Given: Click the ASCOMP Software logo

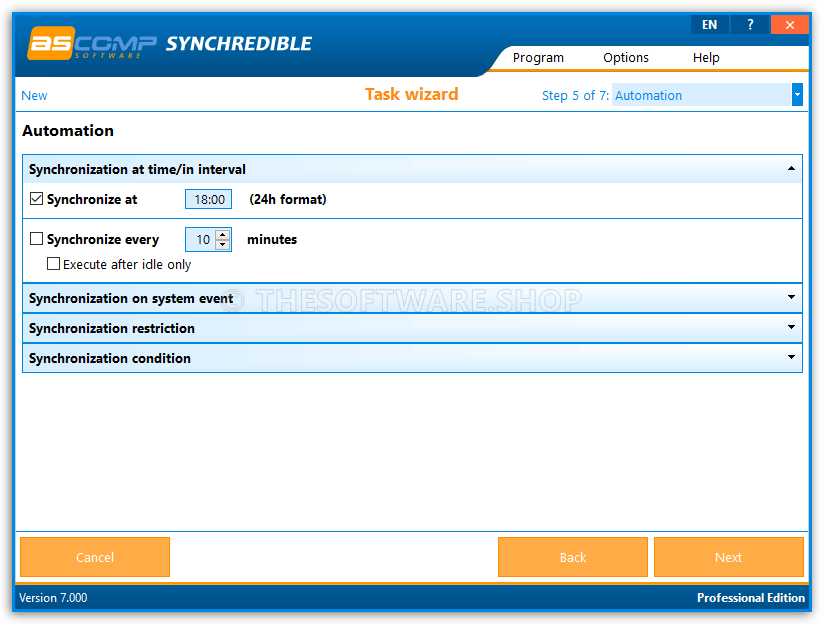Looking at the screenshot, I should coord(91,43).
